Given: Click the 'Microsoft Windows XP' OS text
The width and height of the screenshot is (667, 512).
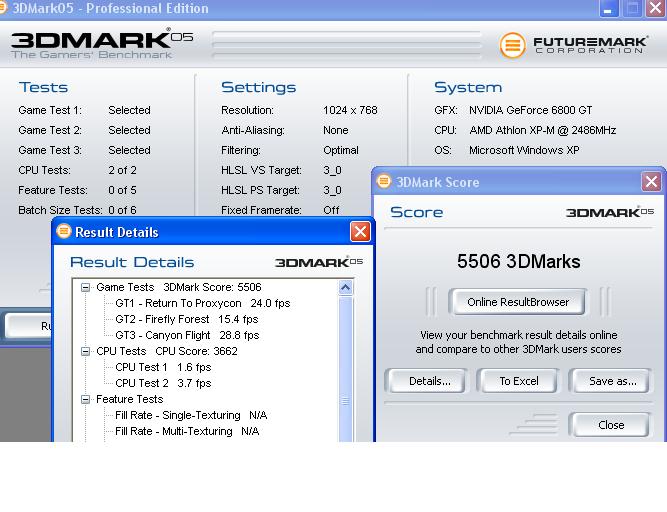Looking at the screenshot, I should tap(524, 150).
